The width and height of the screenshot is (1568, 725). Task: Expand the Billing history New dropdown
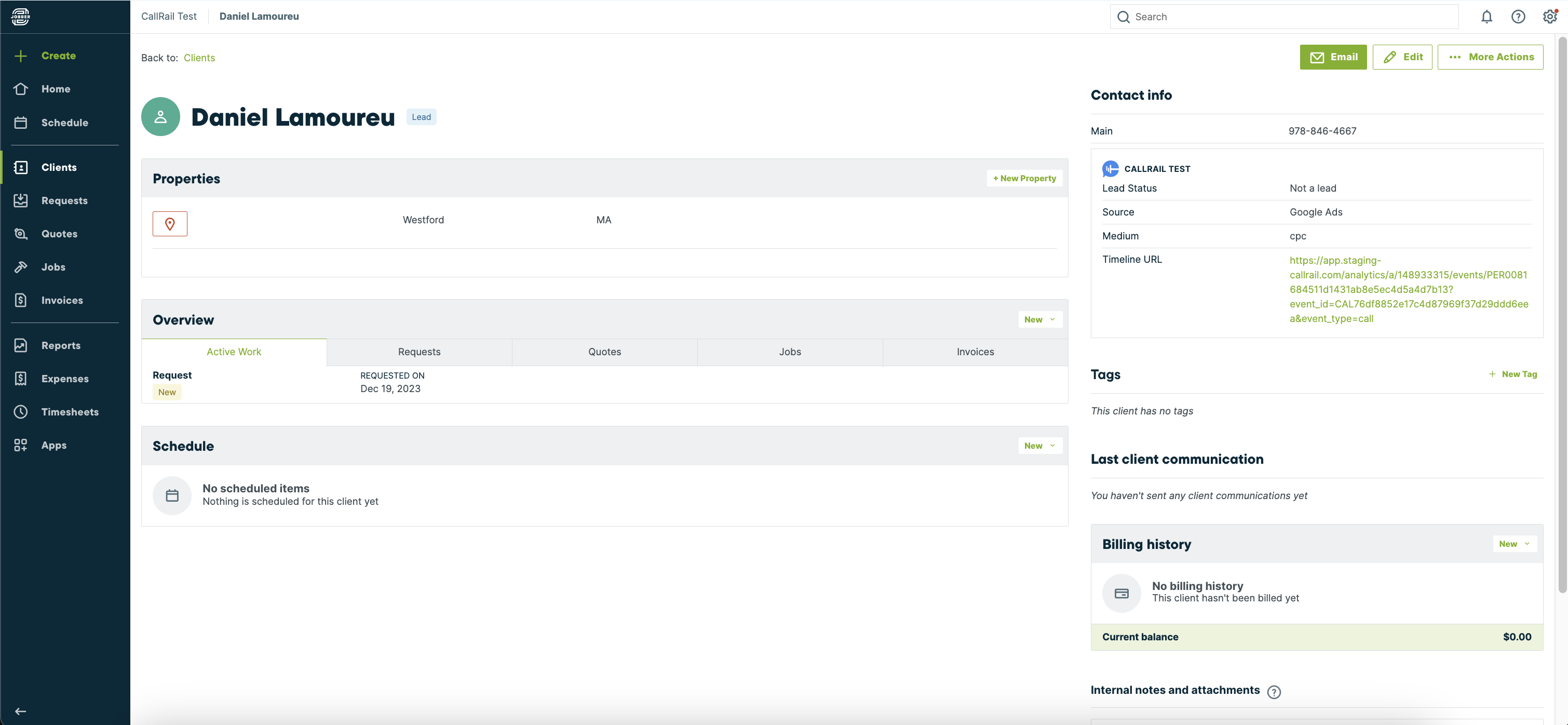pyautogui.click(x=1514, y=544)
